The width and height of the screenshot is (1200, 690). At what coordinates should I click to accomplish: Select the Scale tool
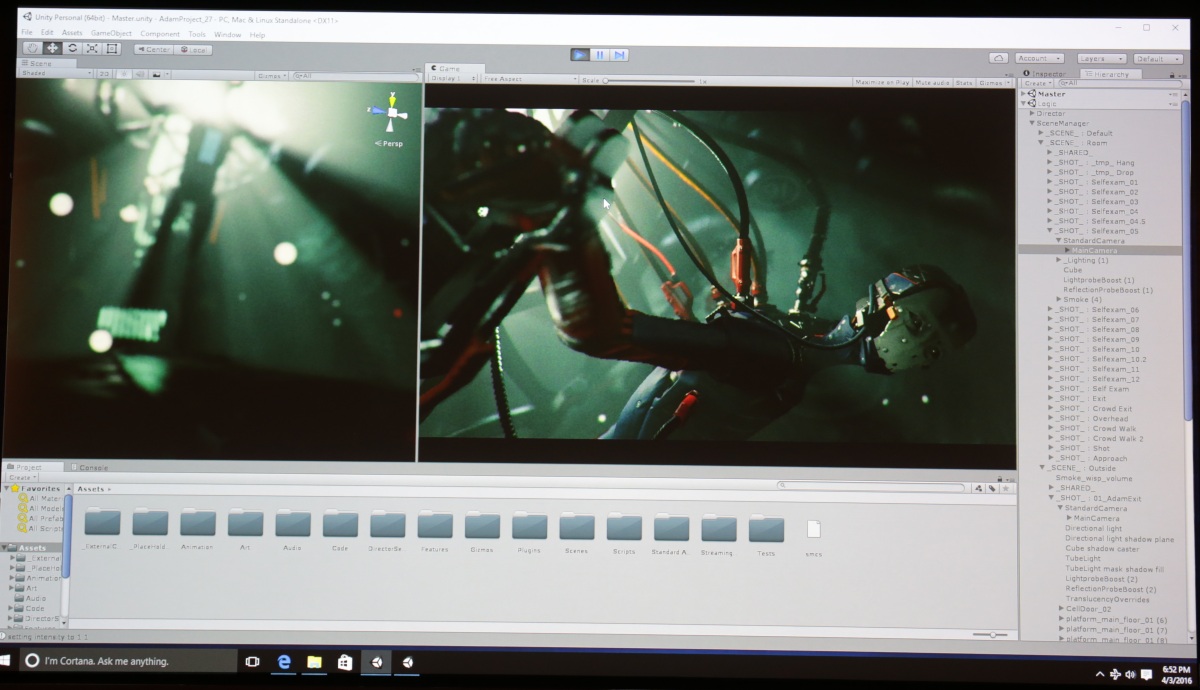coord(92,48)
